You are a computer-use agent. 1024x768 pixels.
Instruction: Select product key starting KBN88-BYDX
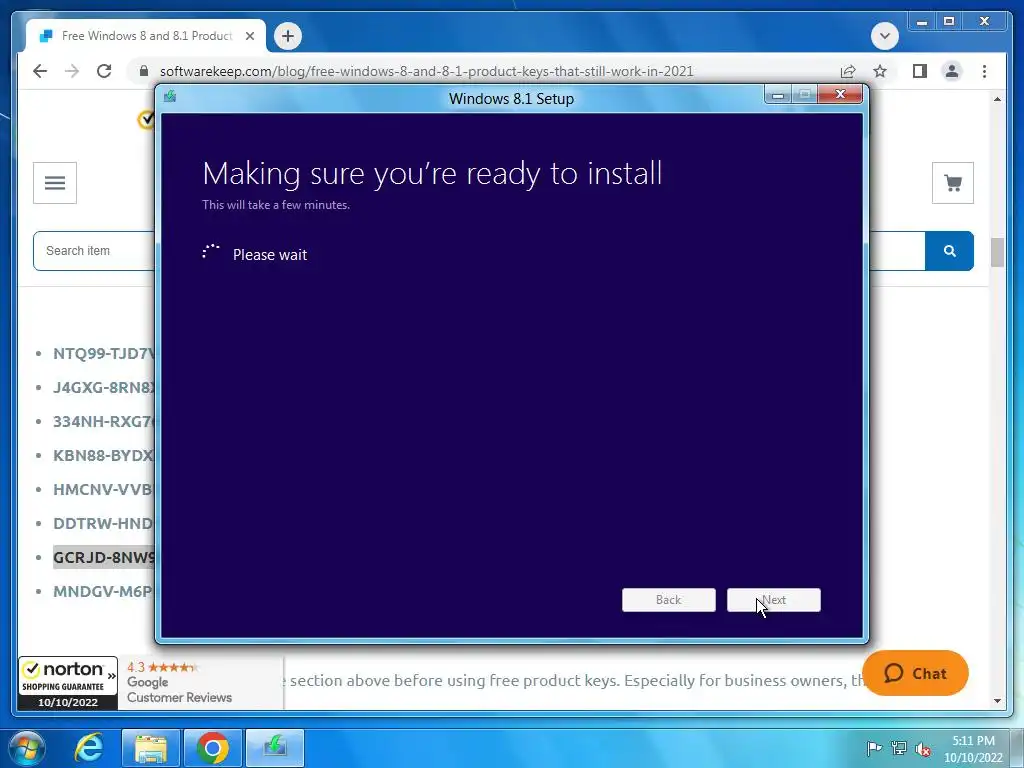click(104, 455)
